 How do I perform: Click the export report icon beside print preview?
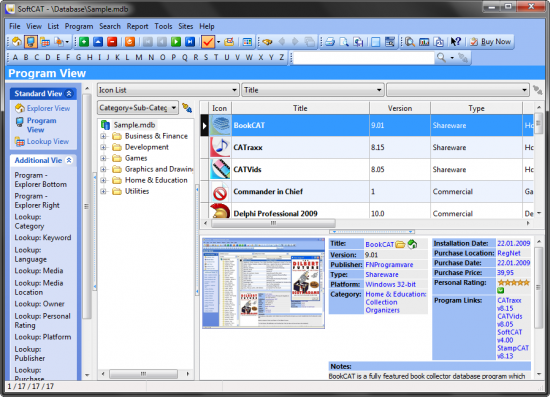pos(358,42)
